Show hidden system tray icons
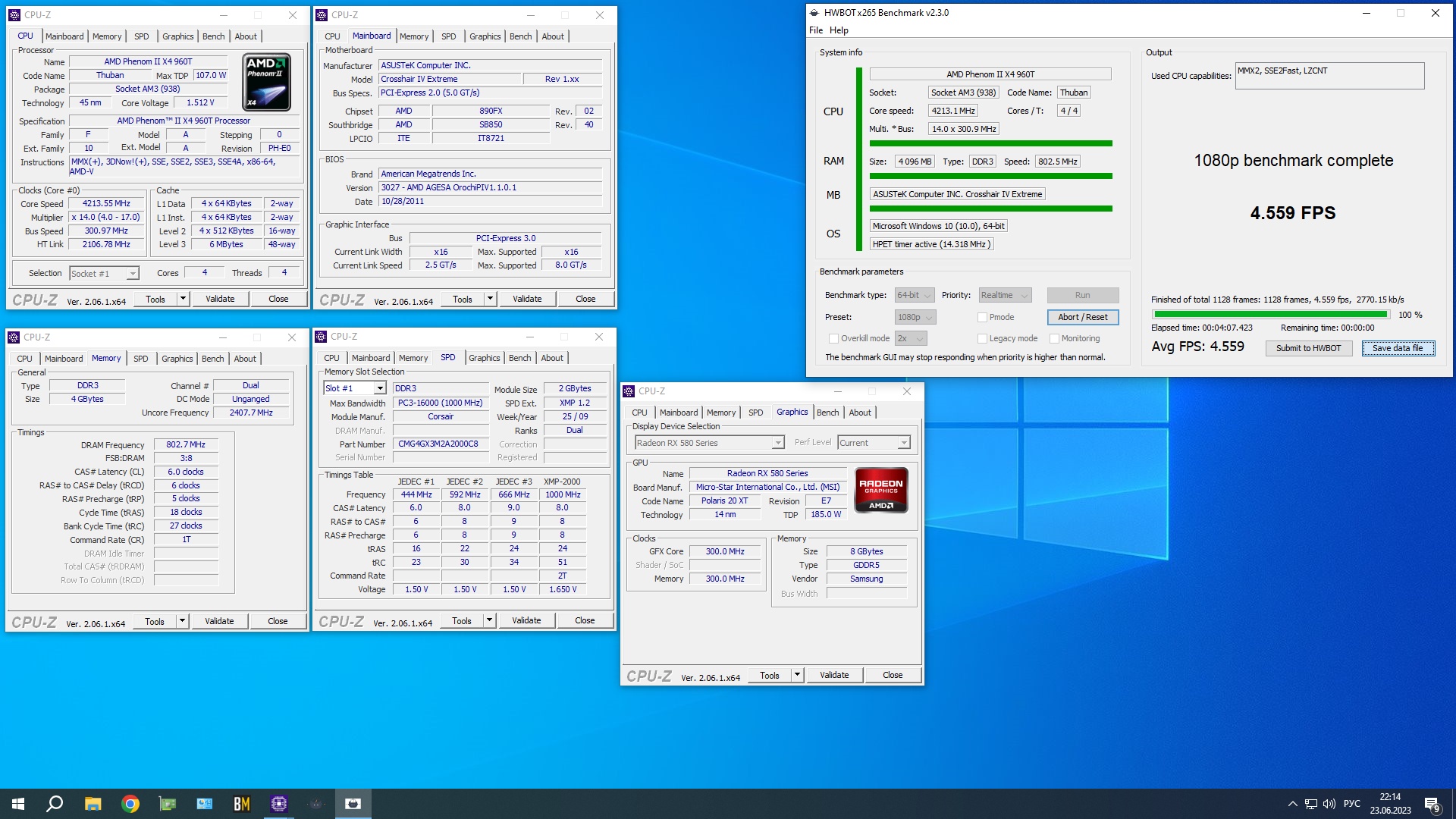 click(1292, 804)
